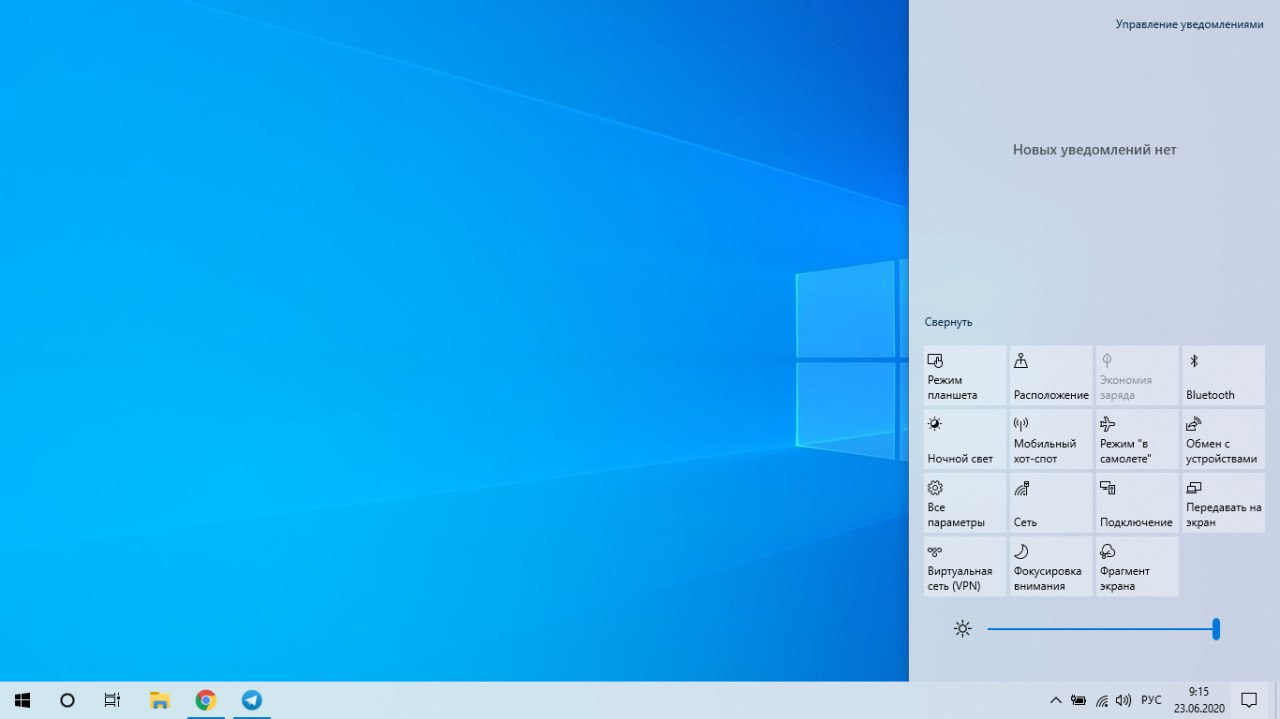Screen dimensions: 1280x719
Task: Click the battery tray icon
Action: pyautogui.click(x=1079, y=700)
